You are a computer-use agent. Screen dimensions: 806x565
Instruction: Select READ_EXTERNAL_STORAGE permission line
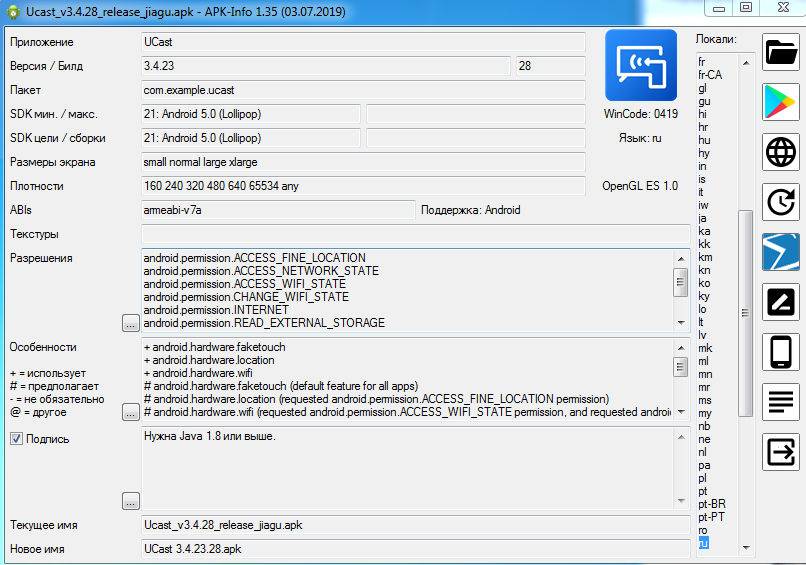[x=264, y=323]
